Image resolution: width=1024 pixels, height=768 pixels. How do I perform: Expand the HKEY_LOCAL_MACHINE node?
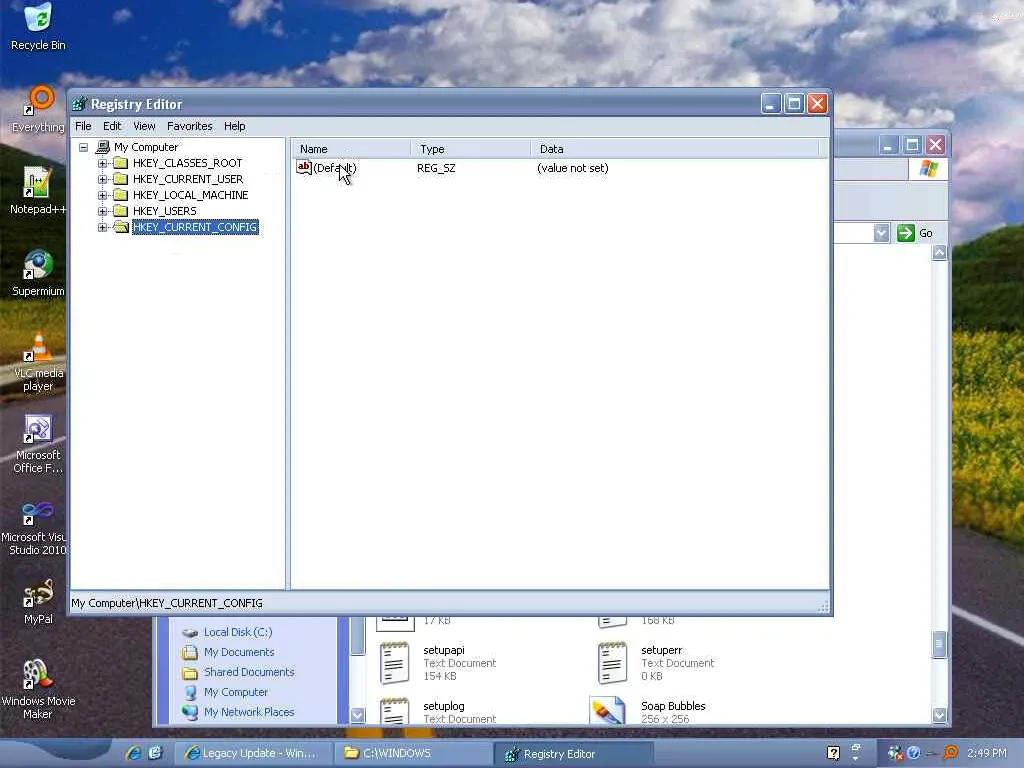(103, 195)
